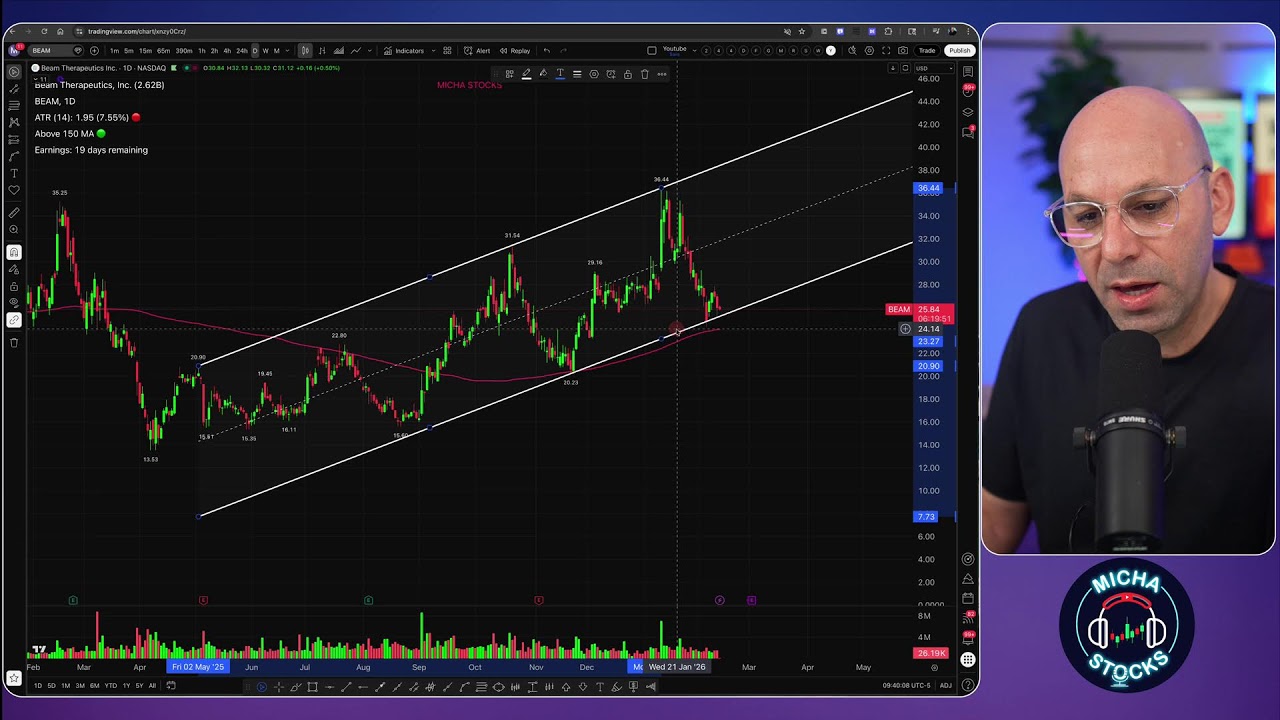This screenshot has width=1280, height=720.
Task: Click the Alert button
Action: point(477,50)
